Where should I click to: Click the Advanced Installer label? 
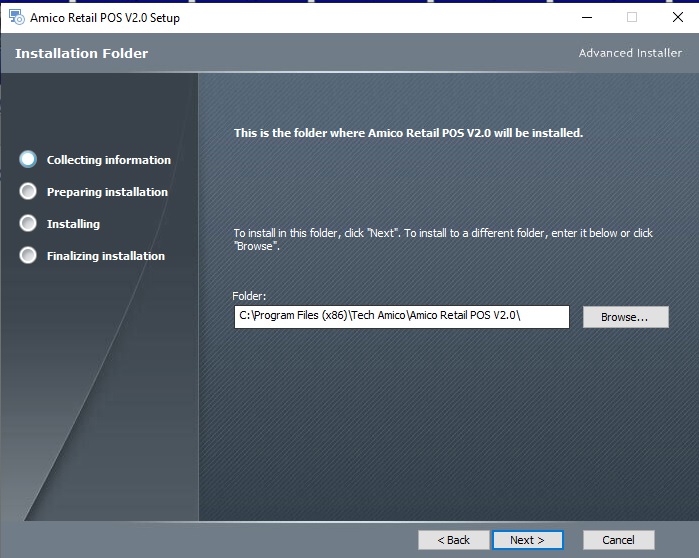pos(630,53)
